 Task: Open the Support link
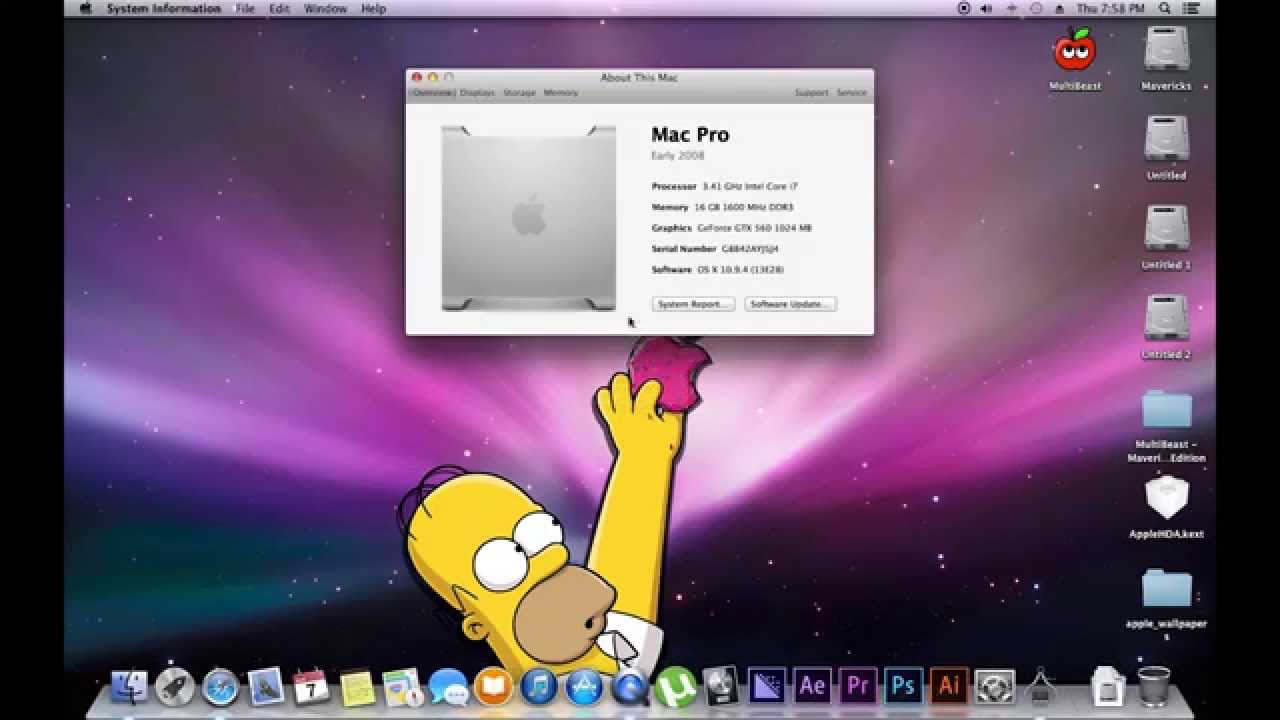click(x=812, y=93)
